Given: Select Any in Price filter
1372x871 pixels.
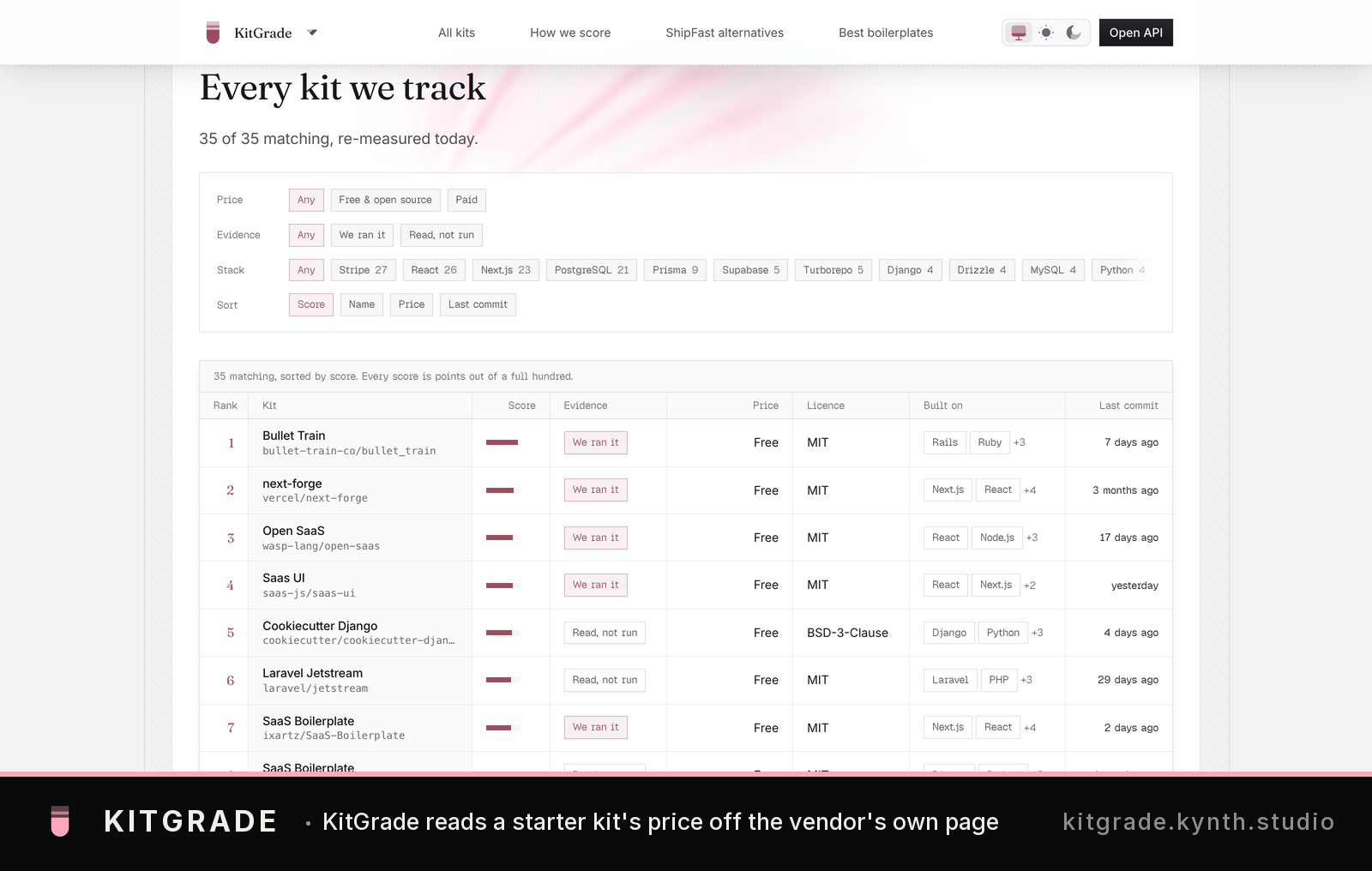Looking at the screenshot, I should pyautogui.click(x=306, y=200).
